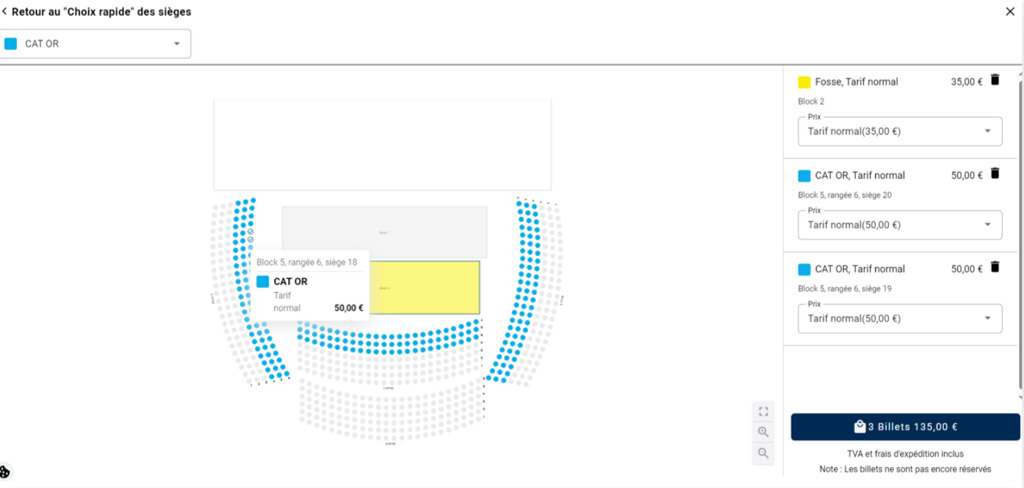Open cookie settings icon
This screenshot has height=488, width=1024.
pos(5,472)
